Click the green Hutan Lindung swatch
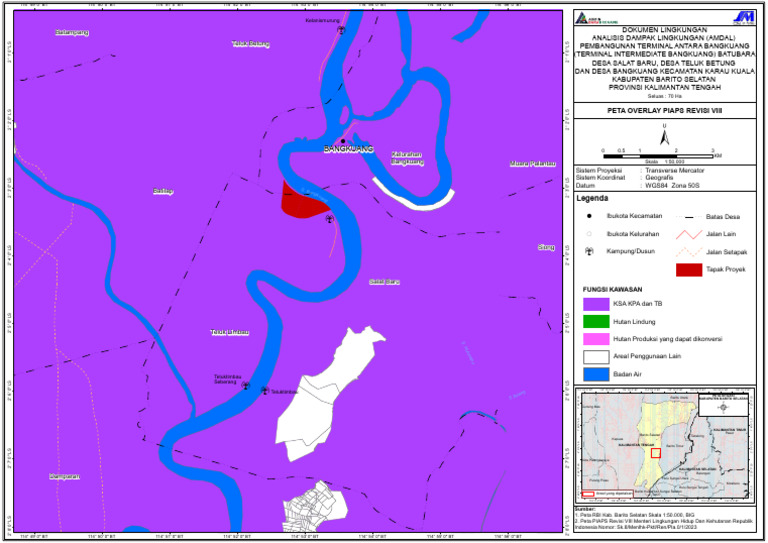Viewport: 768px width, 543px height. [596, 322]
